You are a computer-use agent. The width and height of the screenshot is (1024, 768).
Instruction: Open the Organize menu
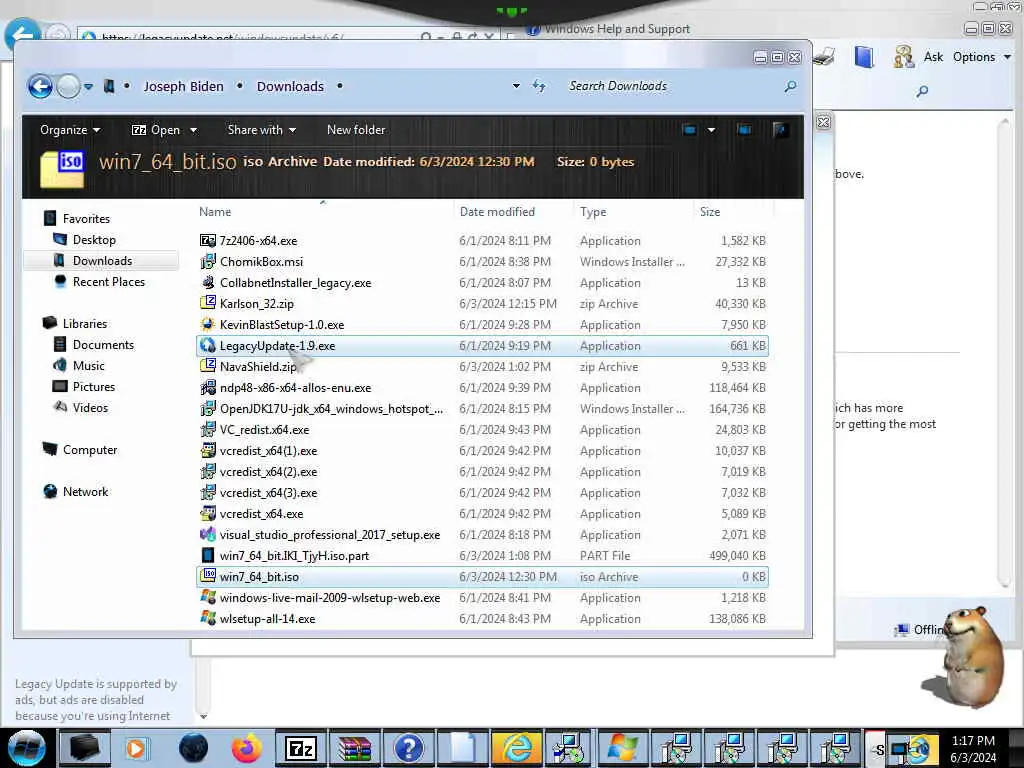[70, 130]
